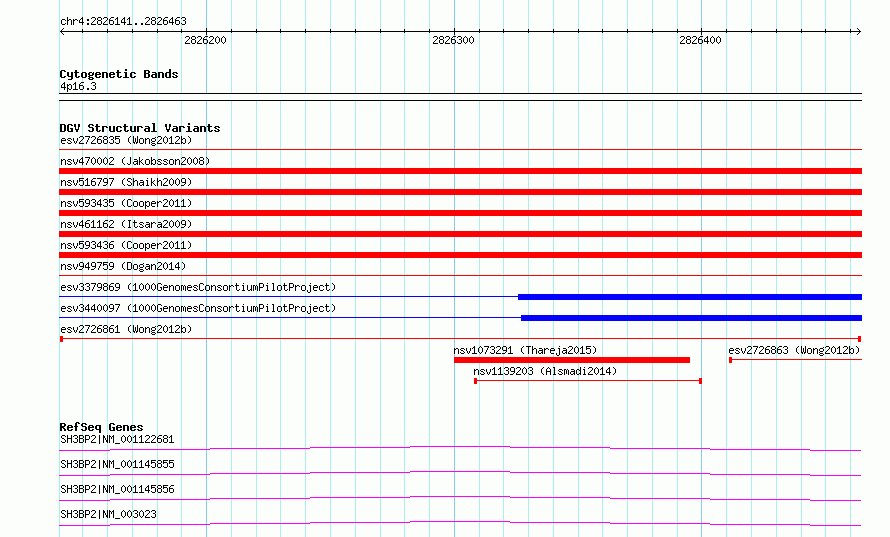Click the red bar under nsv516797
Image resolution: width=890 pixels, height=537 pixels.
(460, 192)
